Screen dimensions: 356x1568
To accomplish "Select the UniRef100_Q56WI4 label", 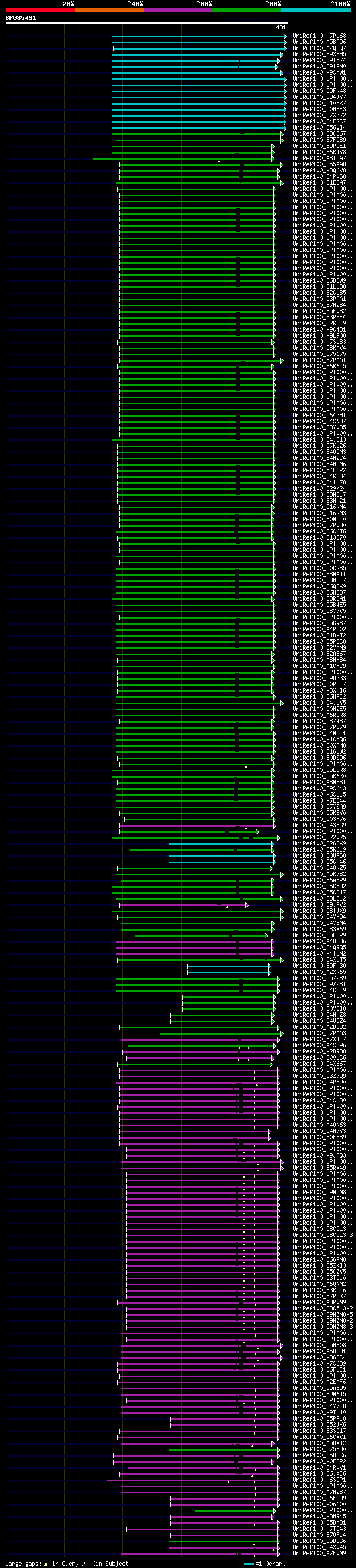I will [319, 128].
